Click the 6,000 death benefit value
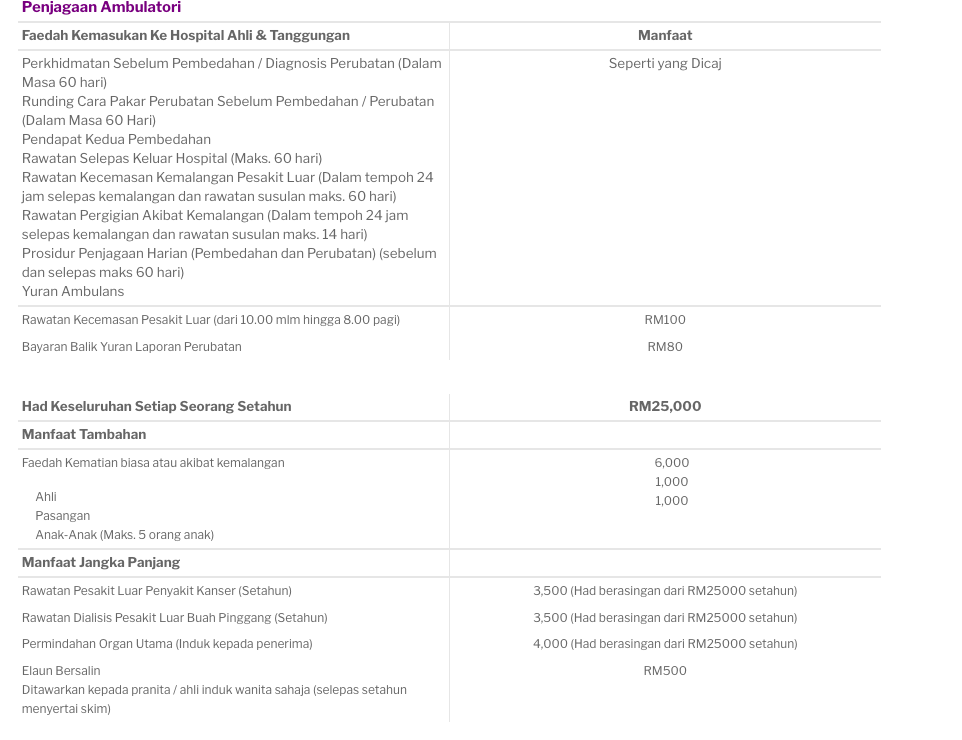This screenshot has height=740, width=962. [x=671, y=463]
